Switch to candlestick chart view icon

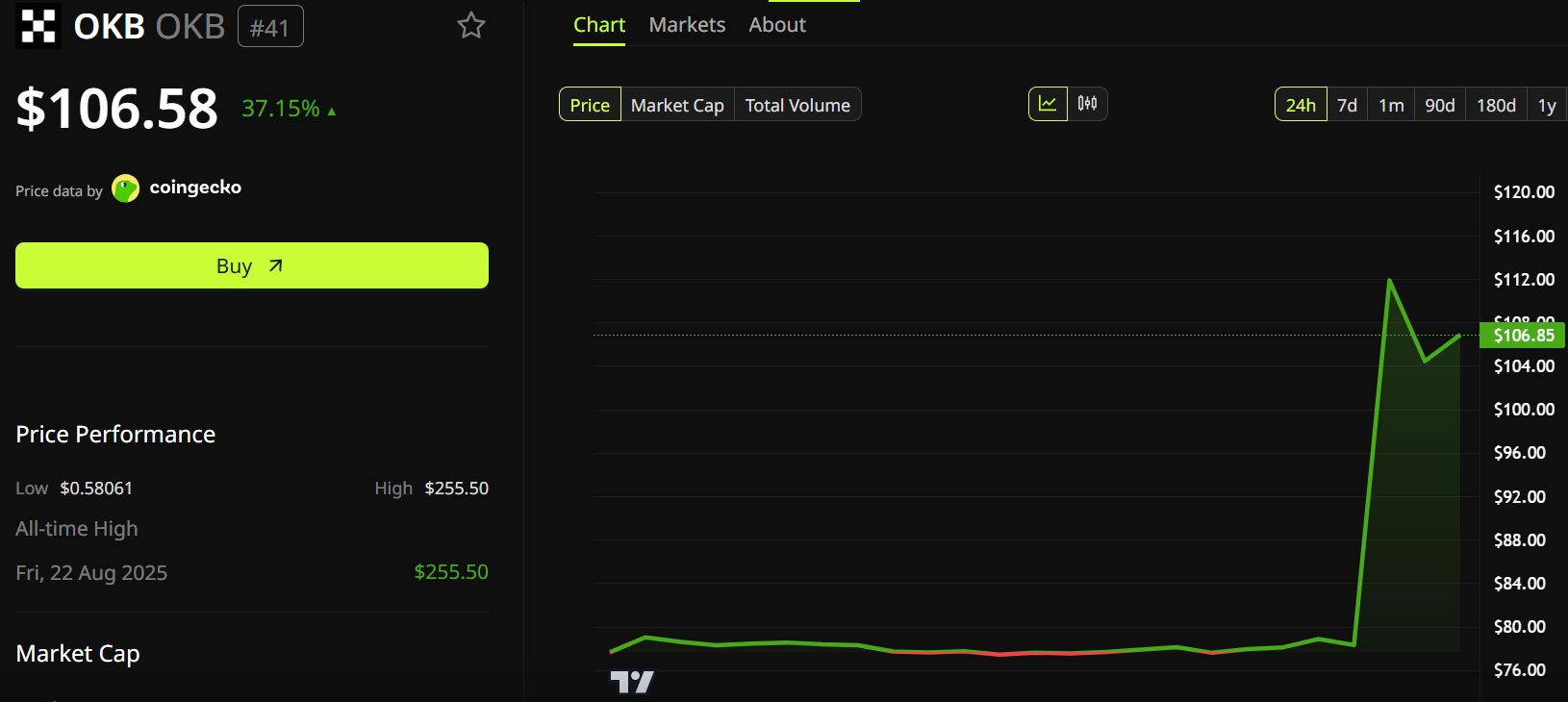click(1087, 104)
